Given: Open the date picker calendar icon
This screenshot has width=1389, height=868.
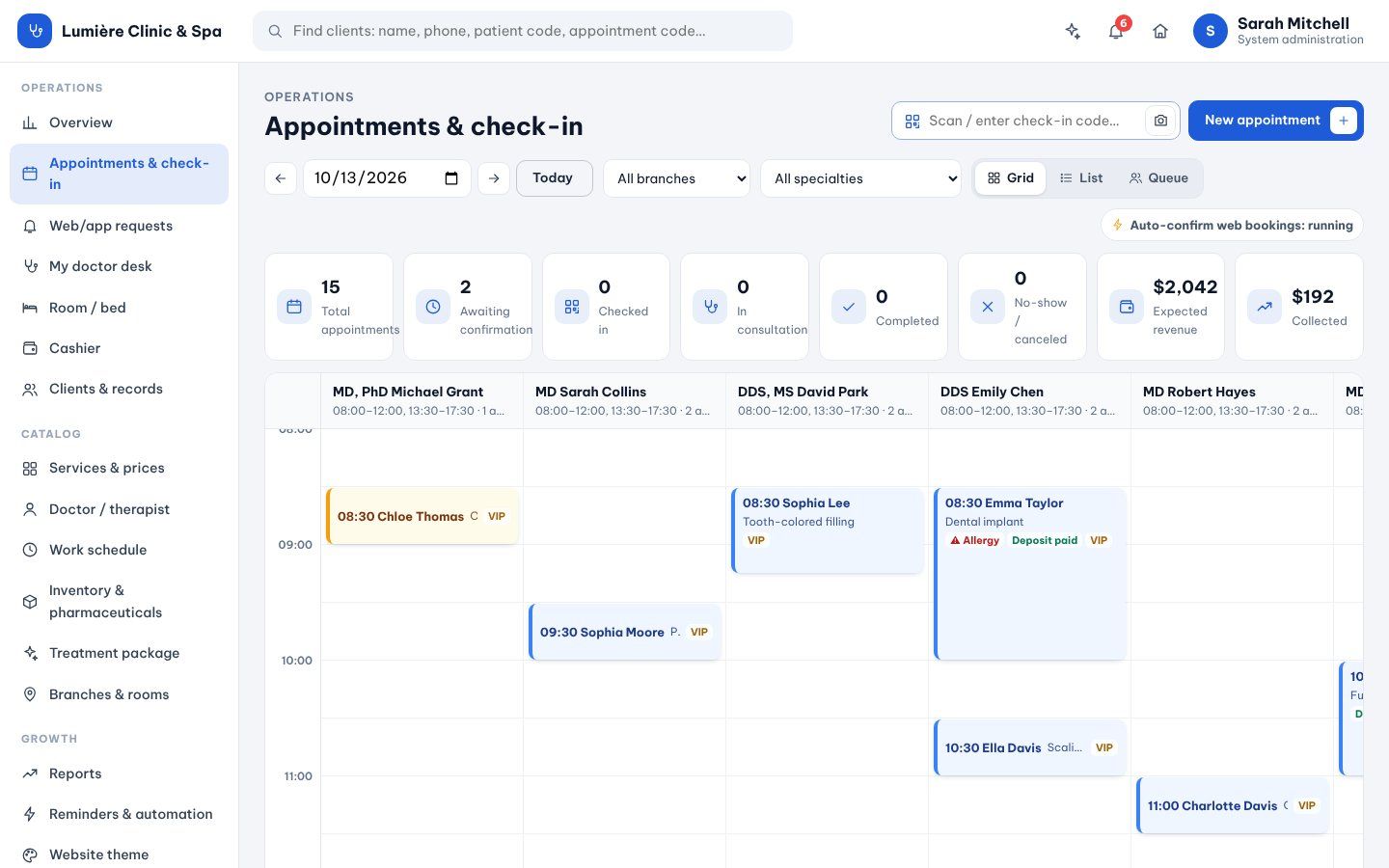Looking at the screenshot, I should click(450, 178).
